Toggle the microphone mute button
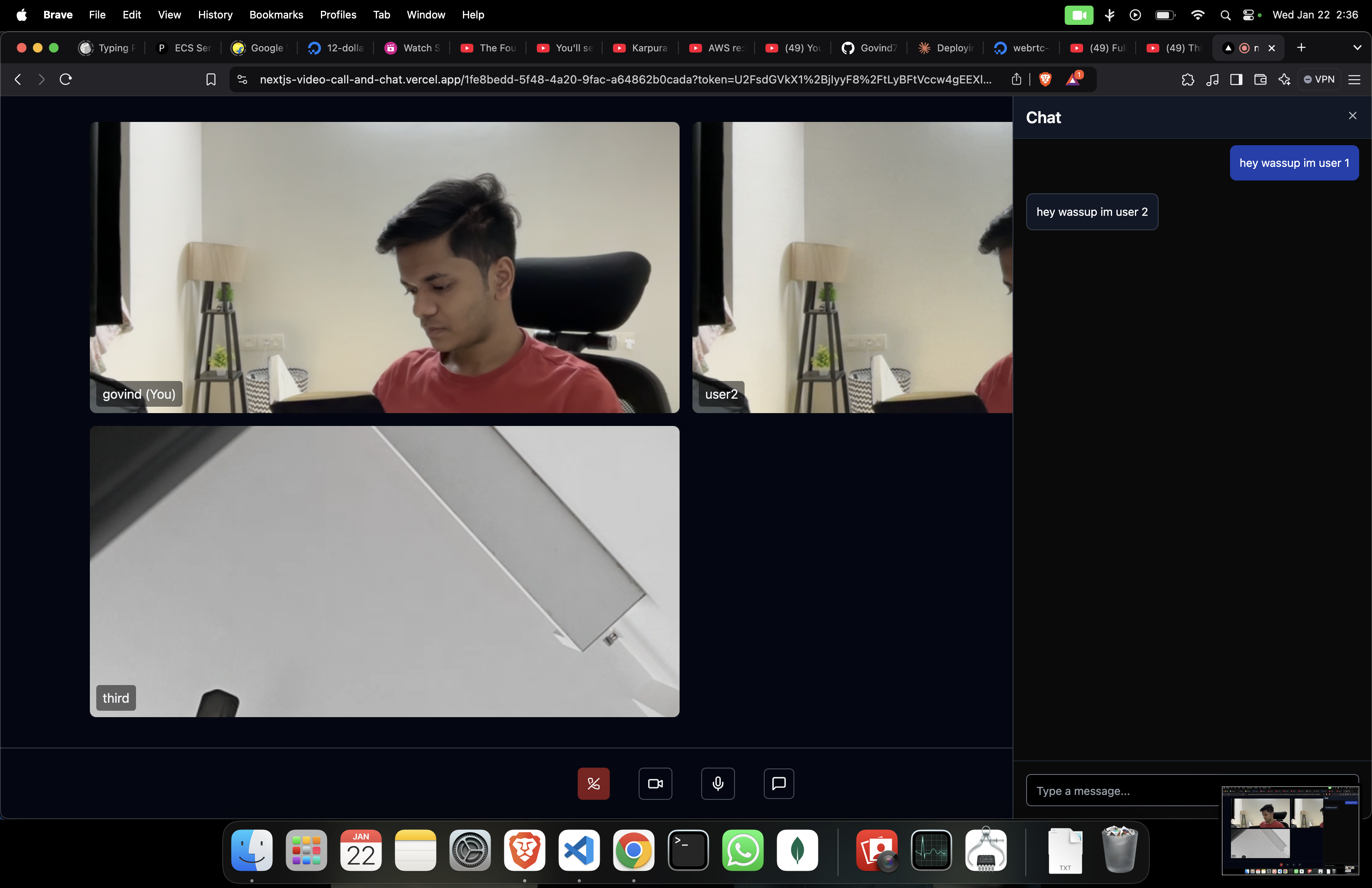The height and width of the screenshot is (888, 1372). click(717, 783)
